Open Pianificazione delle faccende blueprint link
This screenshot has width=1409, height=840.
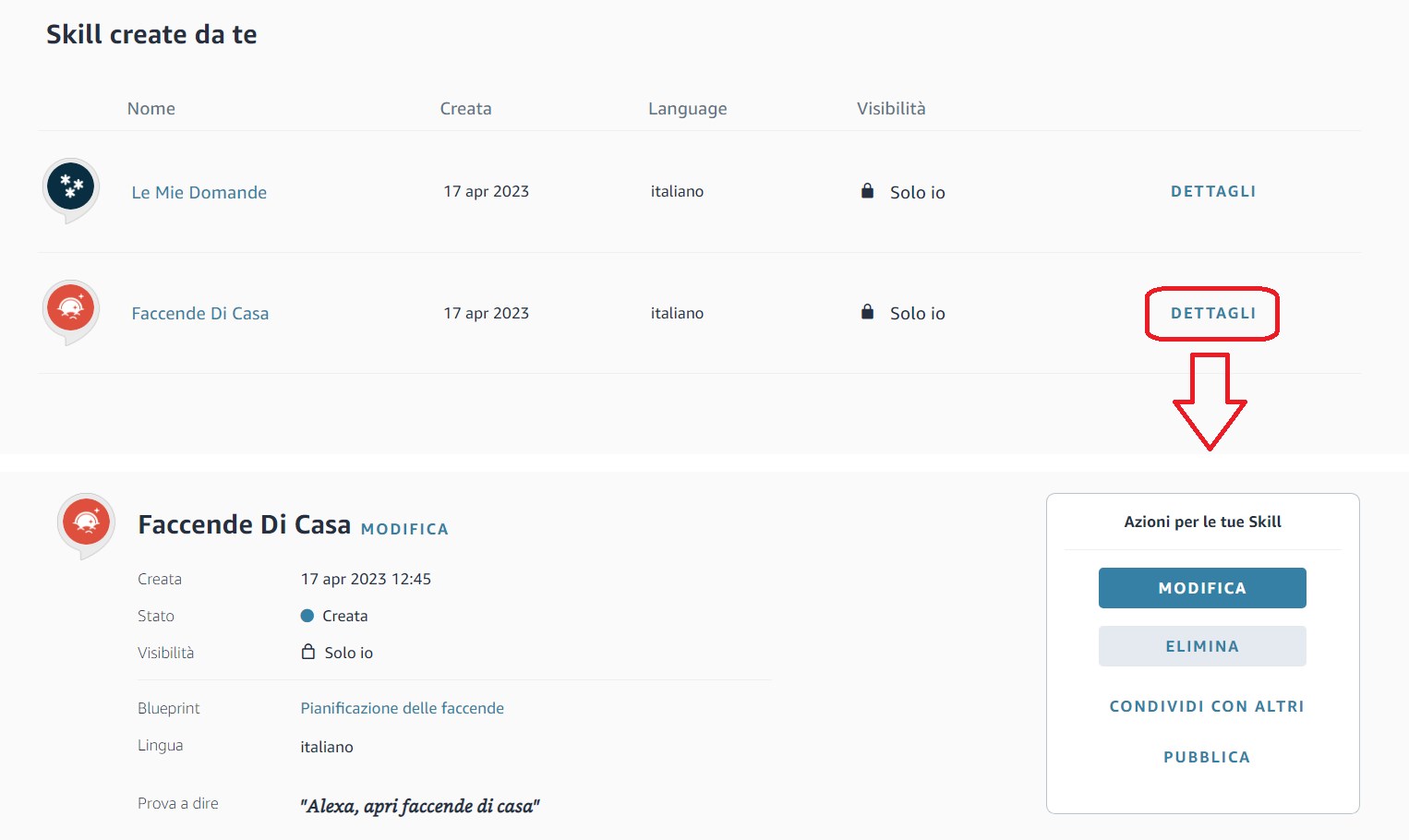(402, 708)
